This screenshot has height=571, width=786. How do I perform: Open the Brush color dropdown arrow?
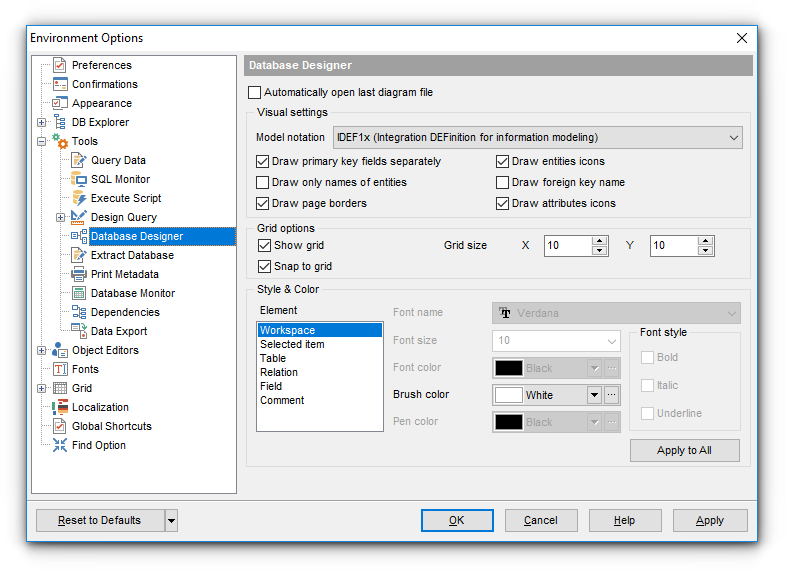tap(594, 395)
